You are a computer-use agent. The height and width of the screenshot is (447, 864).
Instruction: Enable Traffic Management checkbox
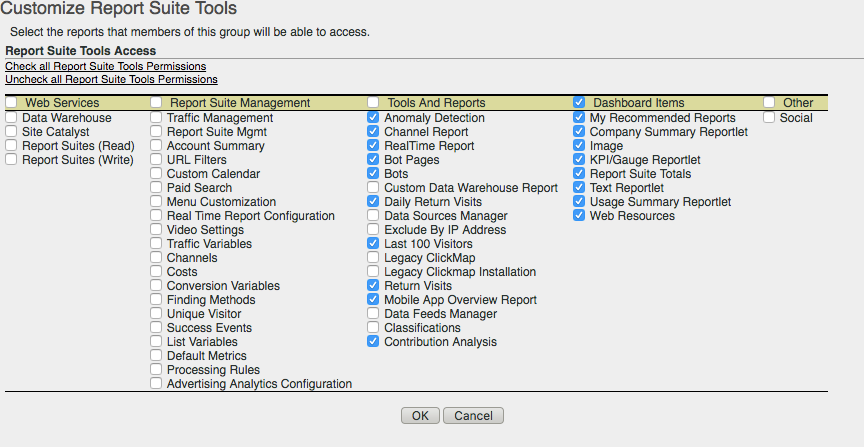pos(156,118)
